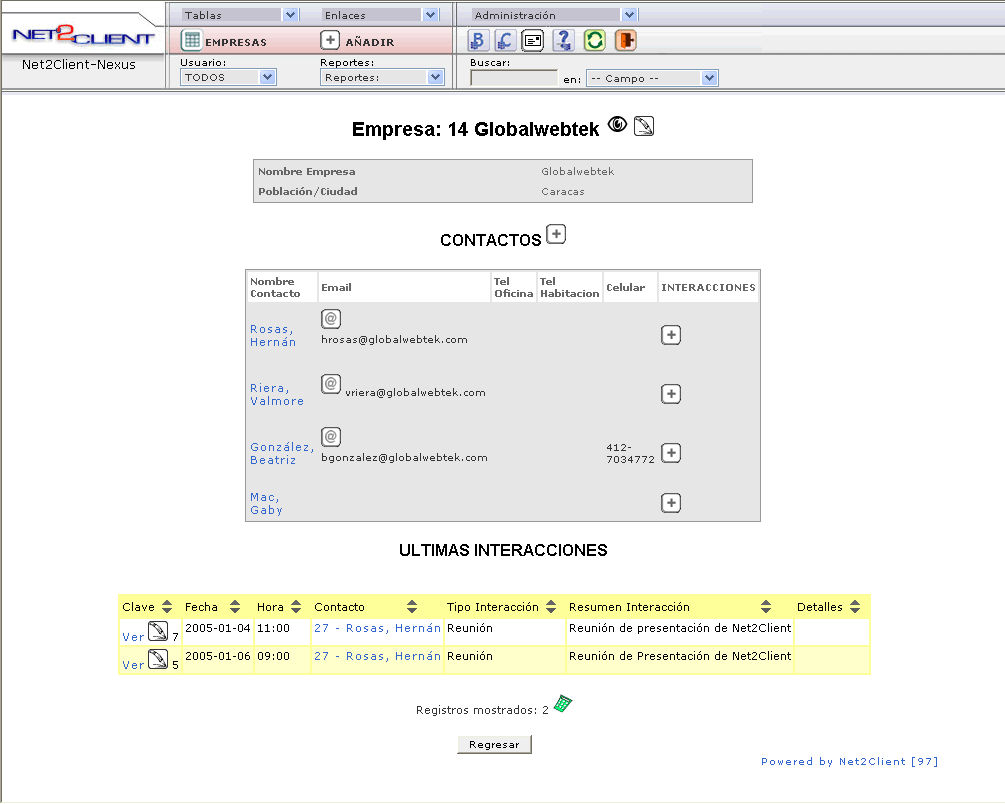Sort by Tipo Interacción arrows
This screenshot has height=804, width=1005.
552,607
